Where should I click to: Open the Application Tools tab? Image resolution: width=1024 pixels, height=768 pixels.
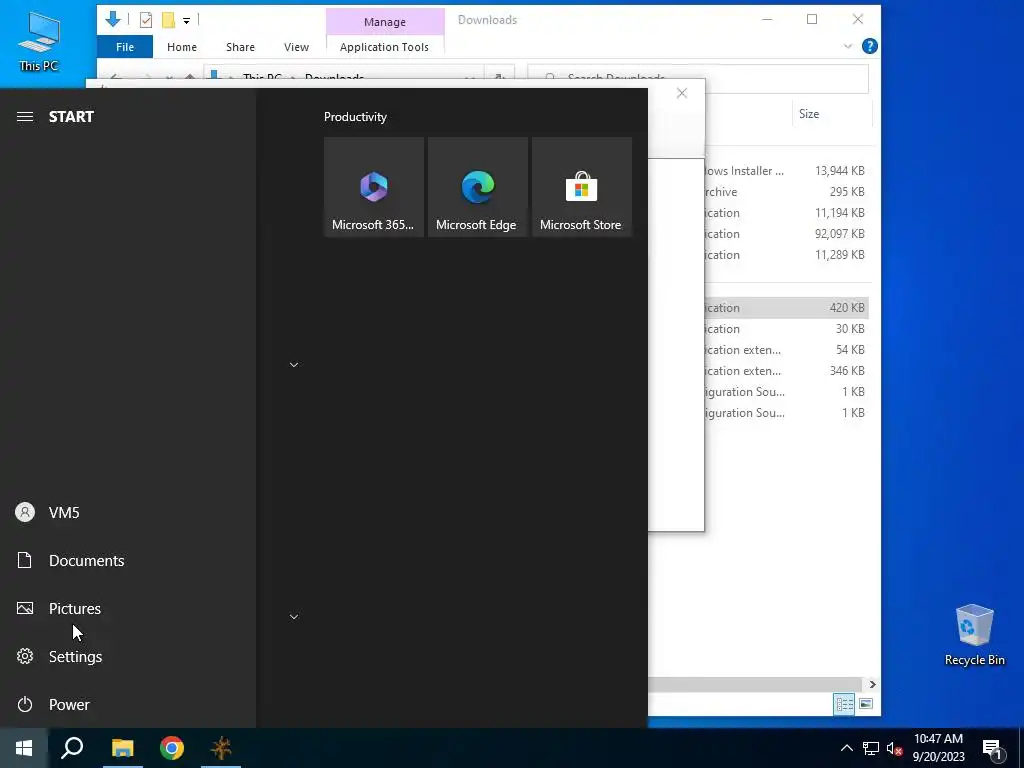point(385,47)
